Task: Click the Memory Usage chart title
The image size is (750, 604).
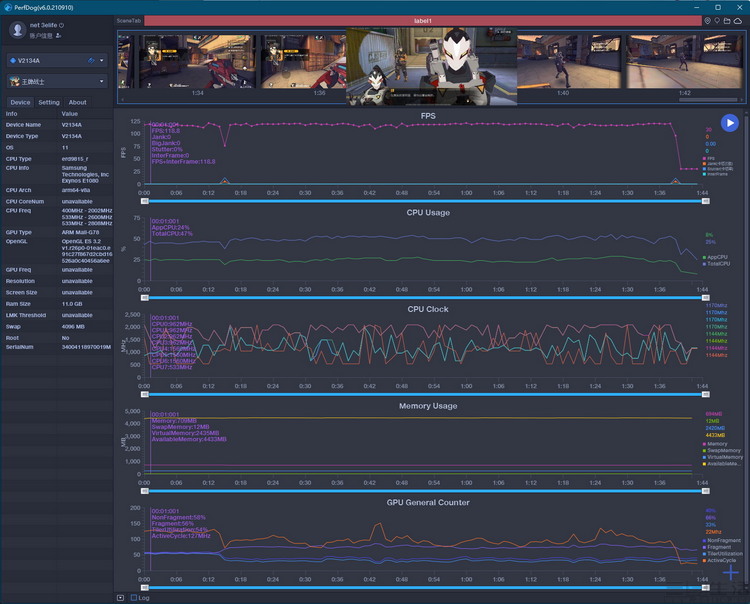Action: tap(428, 406)
